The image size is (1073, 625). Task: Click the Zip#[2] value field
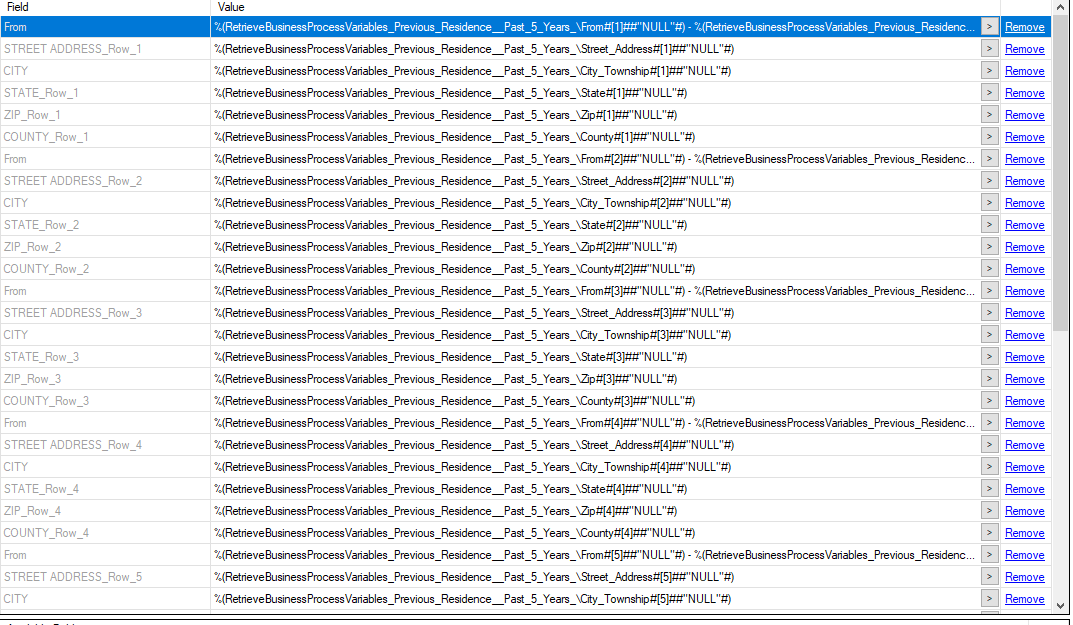(x=595, y=247)
